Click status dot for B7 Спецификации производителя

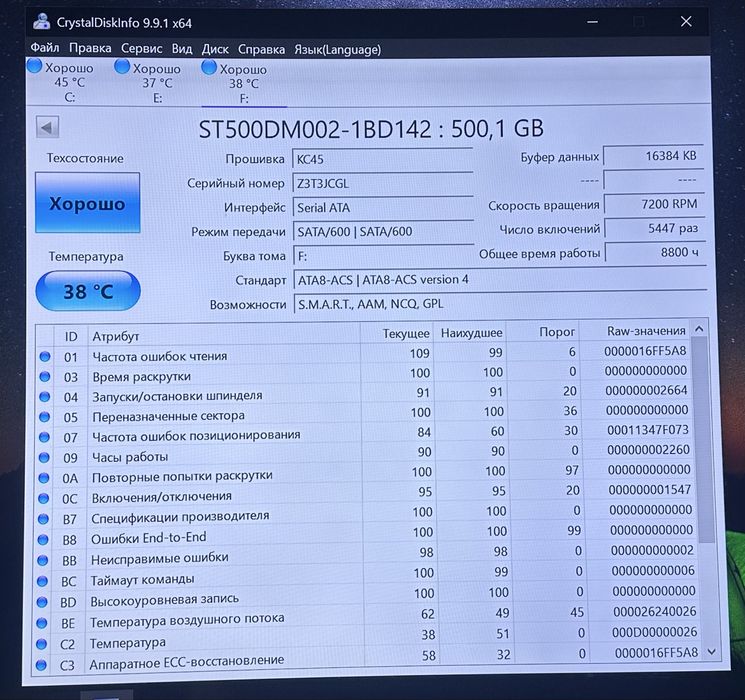pyautogui.click(x=43, y=519)
